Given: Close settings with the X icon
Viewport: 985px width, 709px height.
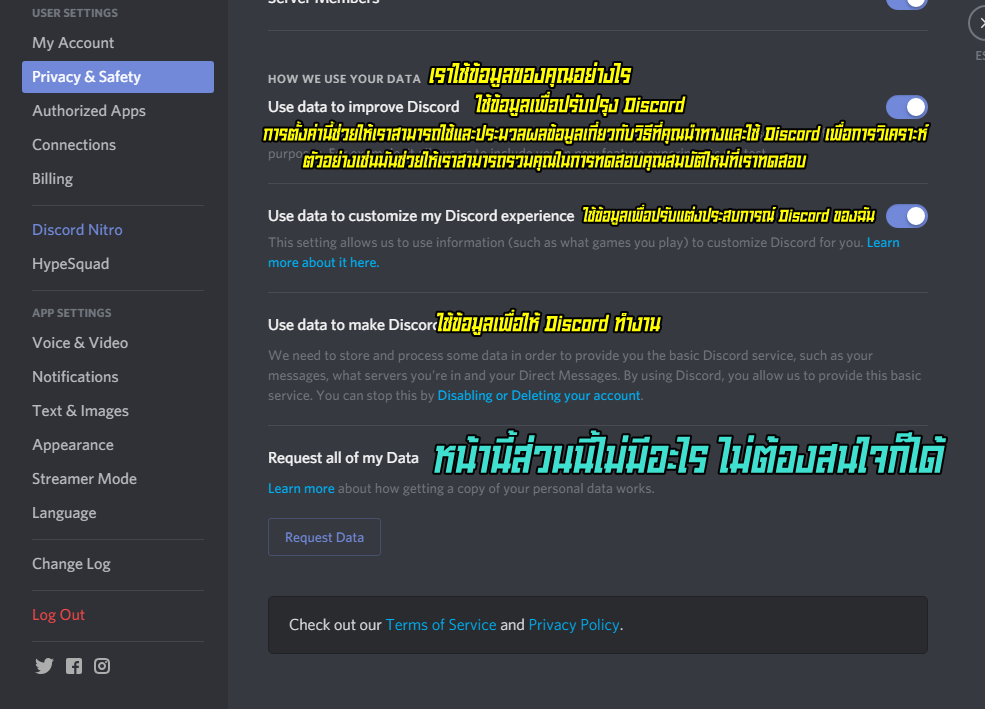Looking at the screenshot, I should (x=978, y=24).
